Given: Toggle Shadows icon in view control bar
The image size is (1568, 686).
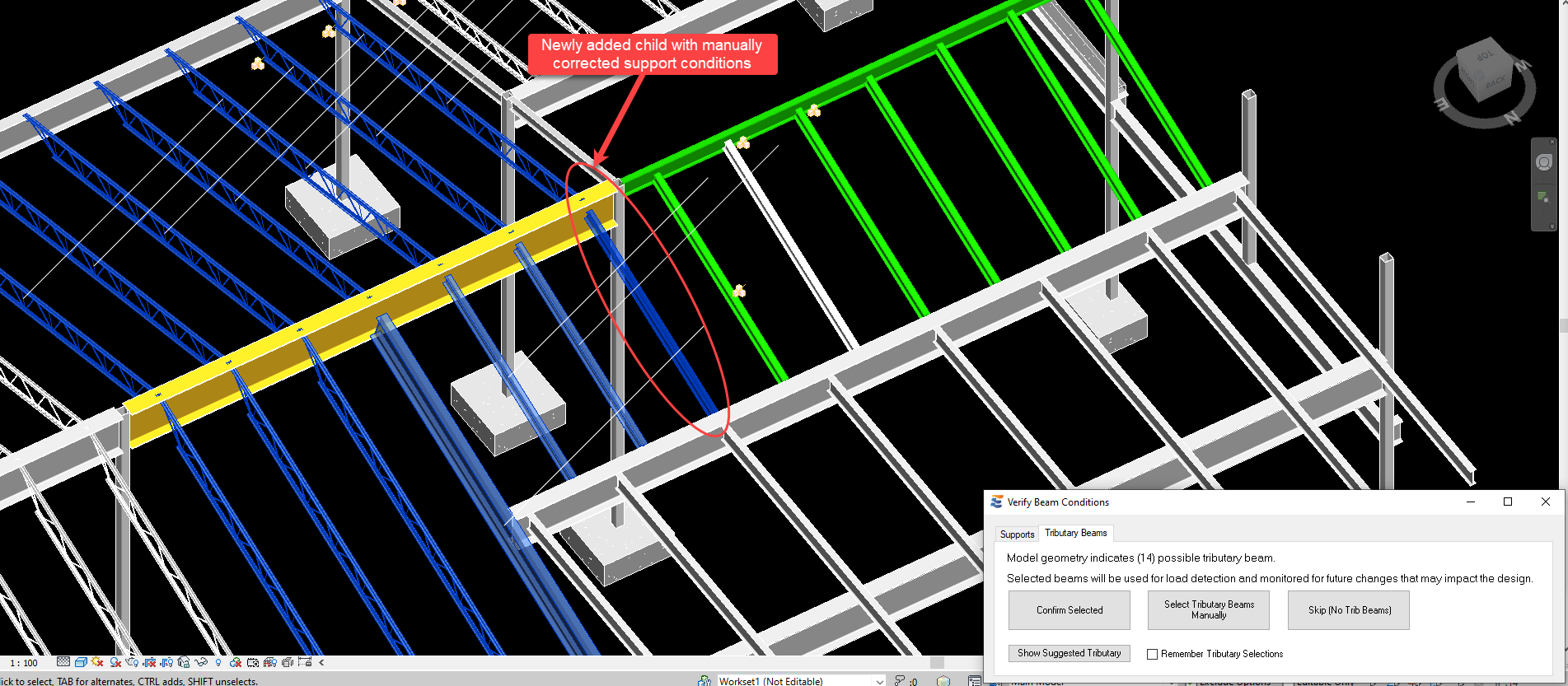Looking at the screenshot, I should pyautogui.click(x=115, y=662).
